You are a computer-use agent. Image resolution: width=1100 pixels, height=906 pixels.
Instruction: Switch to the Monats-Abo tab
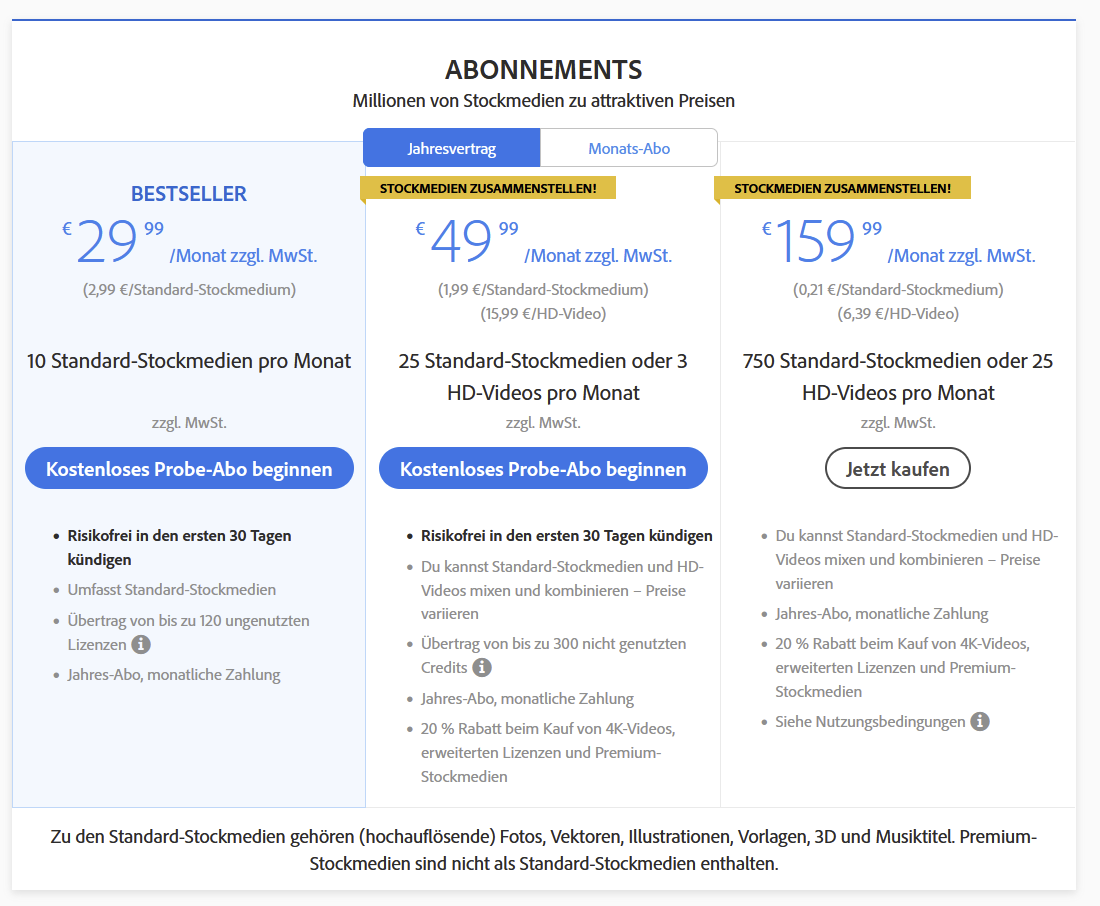pos(629,147)
